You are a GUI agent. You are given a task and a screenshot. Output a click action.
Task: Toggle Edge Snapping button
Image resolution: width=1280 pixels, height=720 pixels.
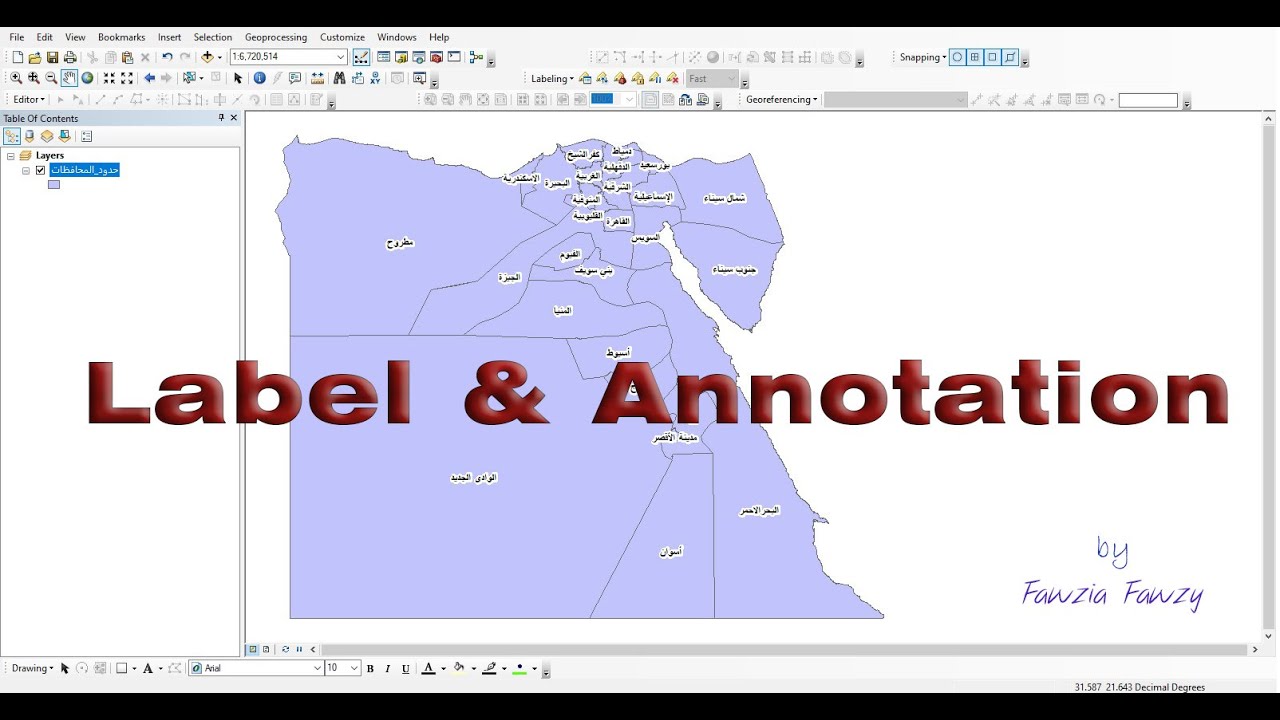coord(1010,57)
